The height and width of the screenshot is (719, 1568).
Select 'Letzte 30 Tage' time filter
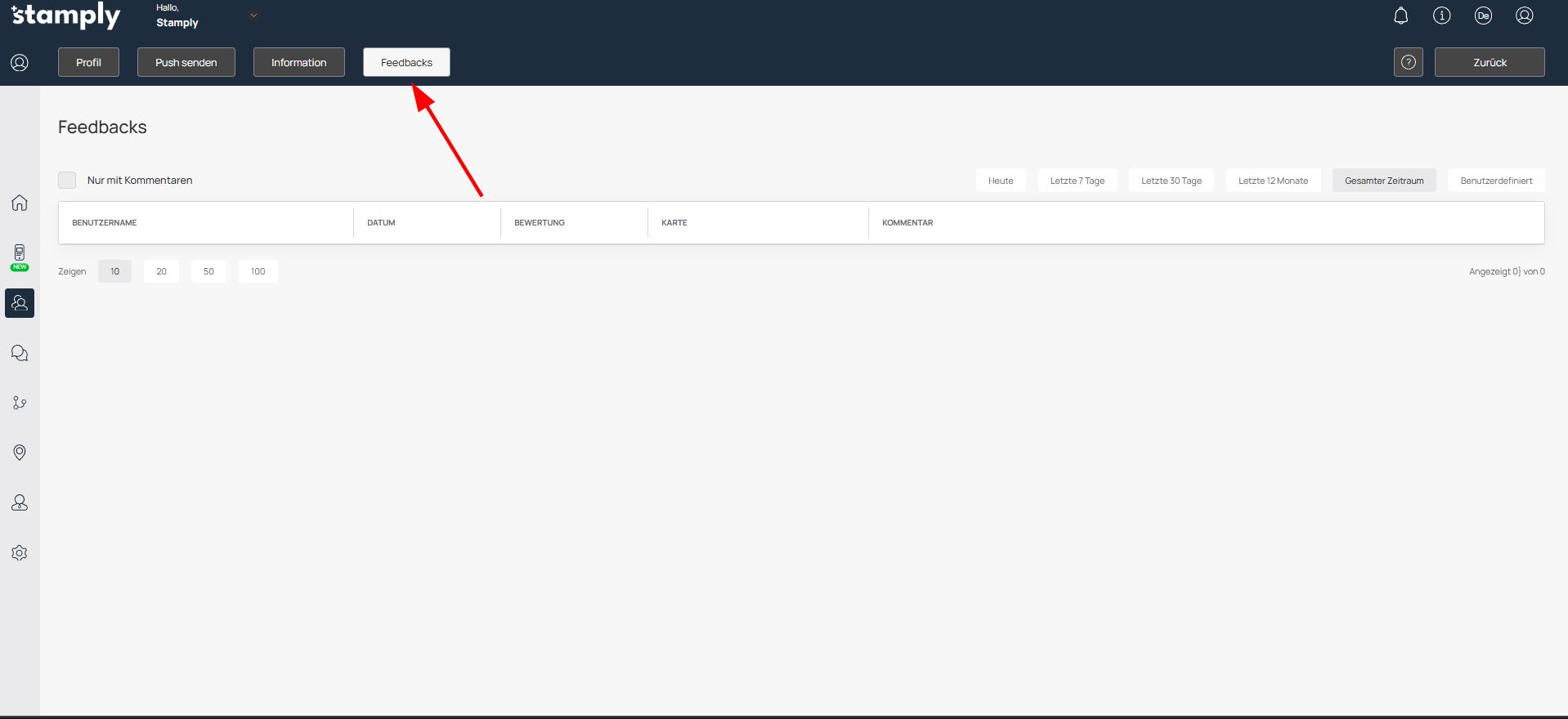click(1171, 181)
